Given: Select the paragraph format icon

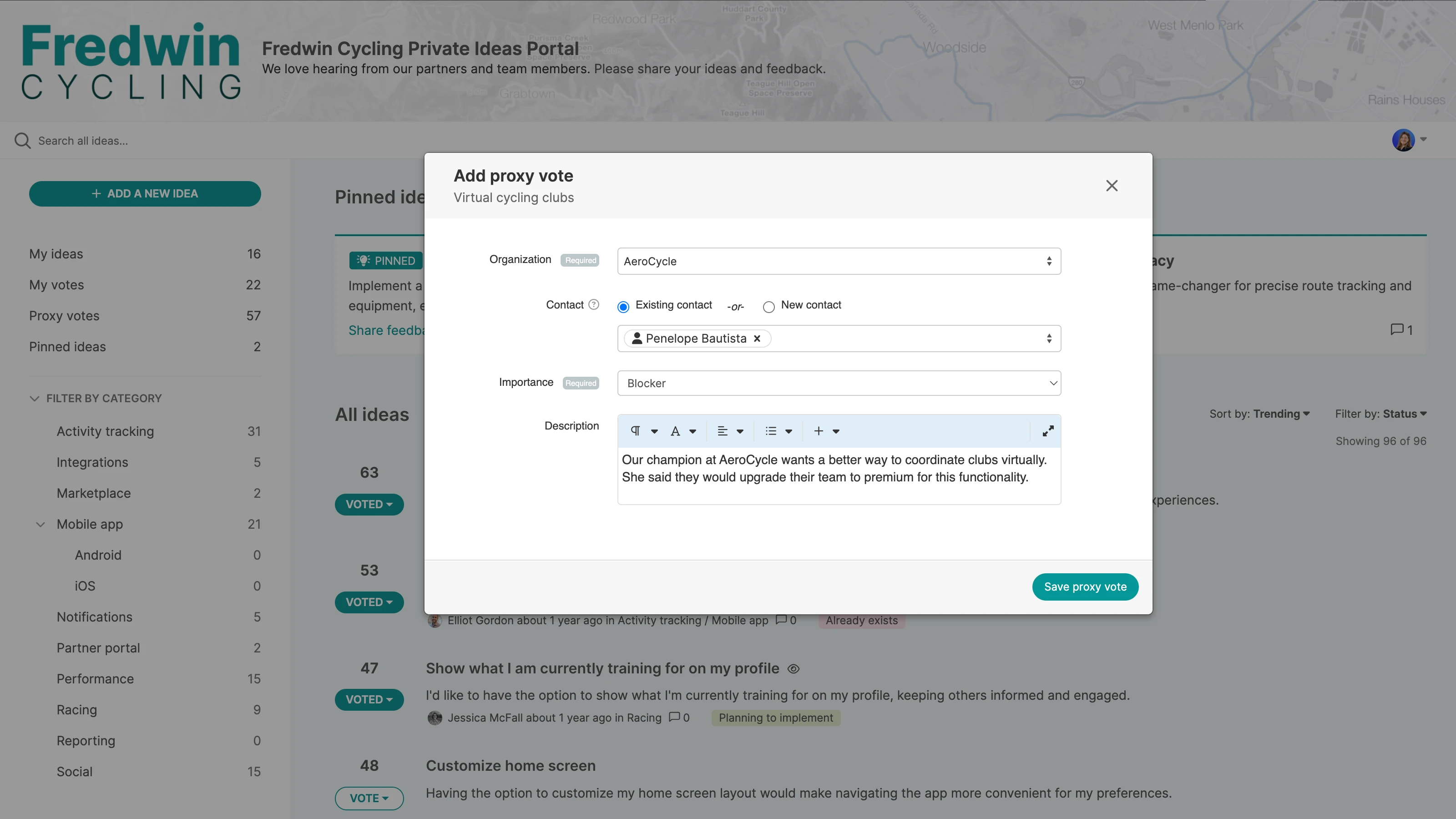Looking at the screenshot, I should [x=637, y=431].
